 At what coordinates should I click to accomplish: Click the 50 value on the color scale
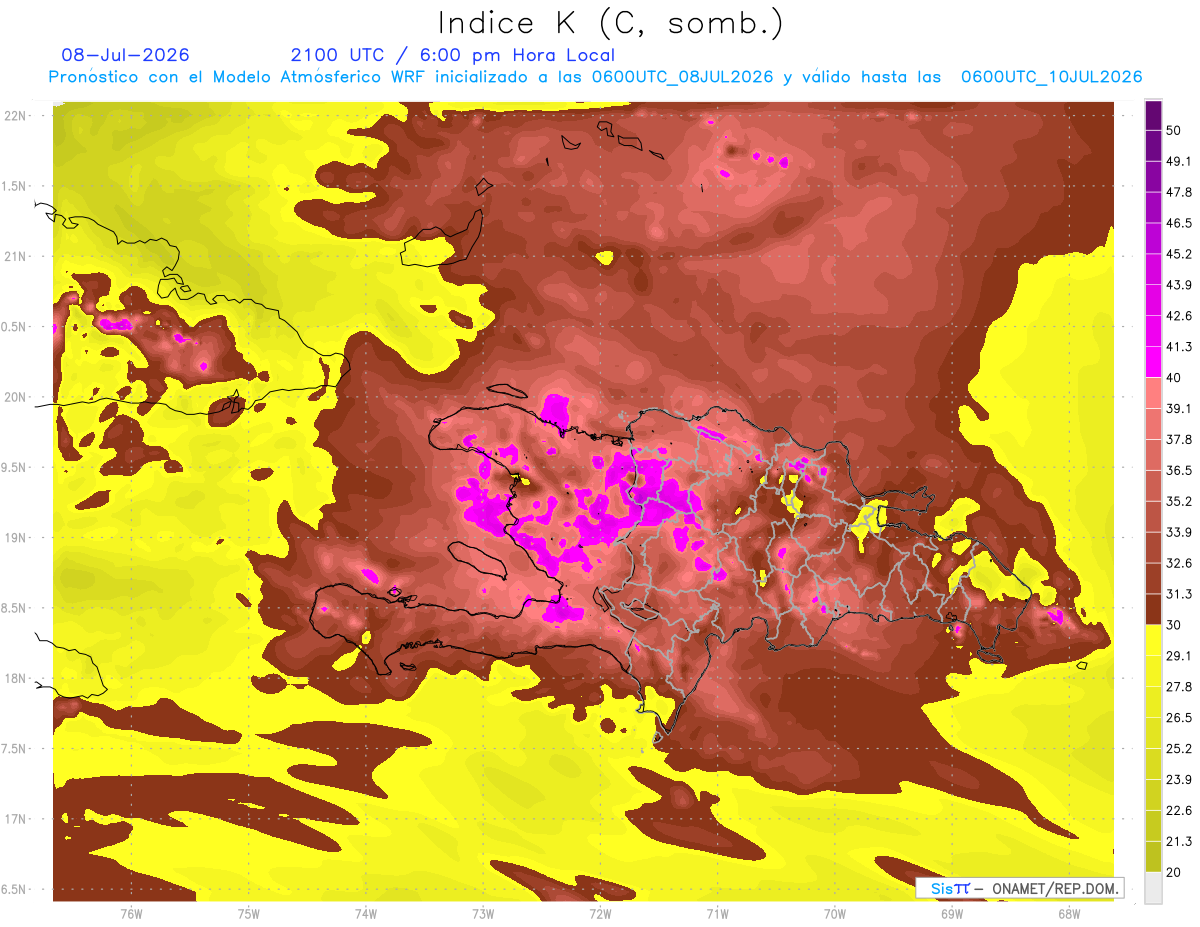[1175, 130]
